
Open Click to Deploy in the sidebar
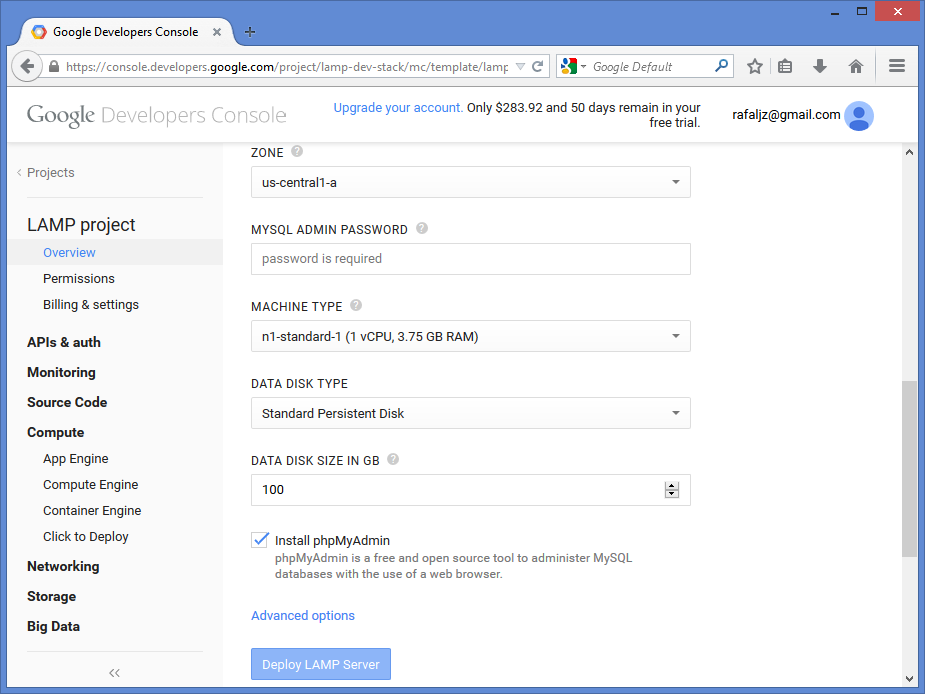click(x=86, y=536)
